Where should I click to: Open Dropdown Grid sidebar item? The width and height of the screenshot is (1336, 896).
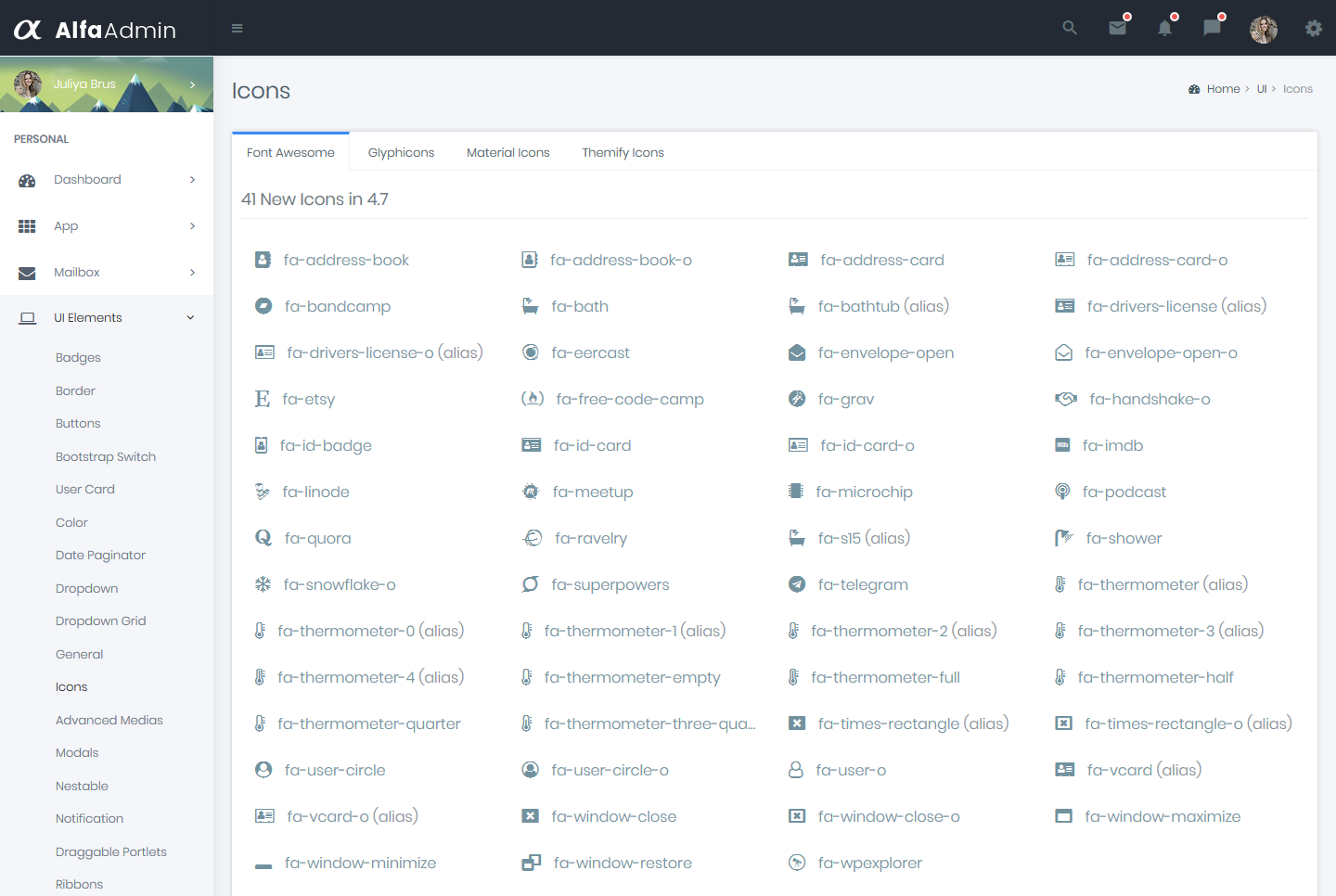click(x=101, y=621)
